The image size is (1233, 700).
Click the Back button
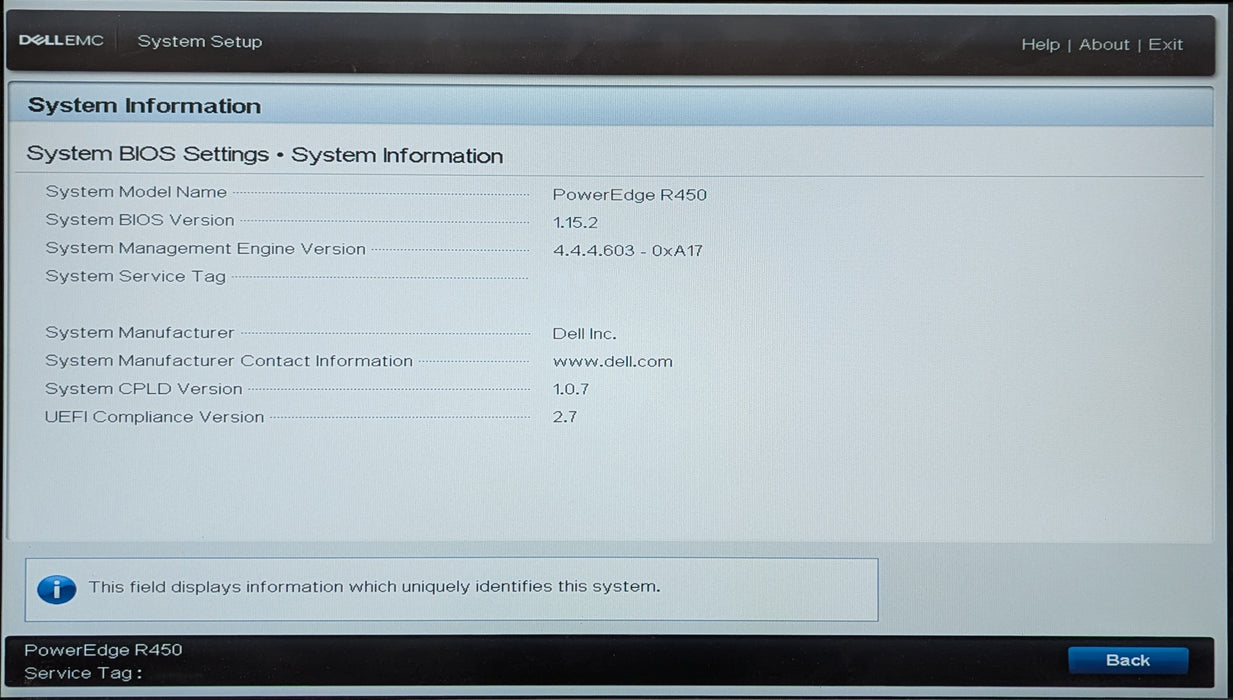coord(1128,660)
